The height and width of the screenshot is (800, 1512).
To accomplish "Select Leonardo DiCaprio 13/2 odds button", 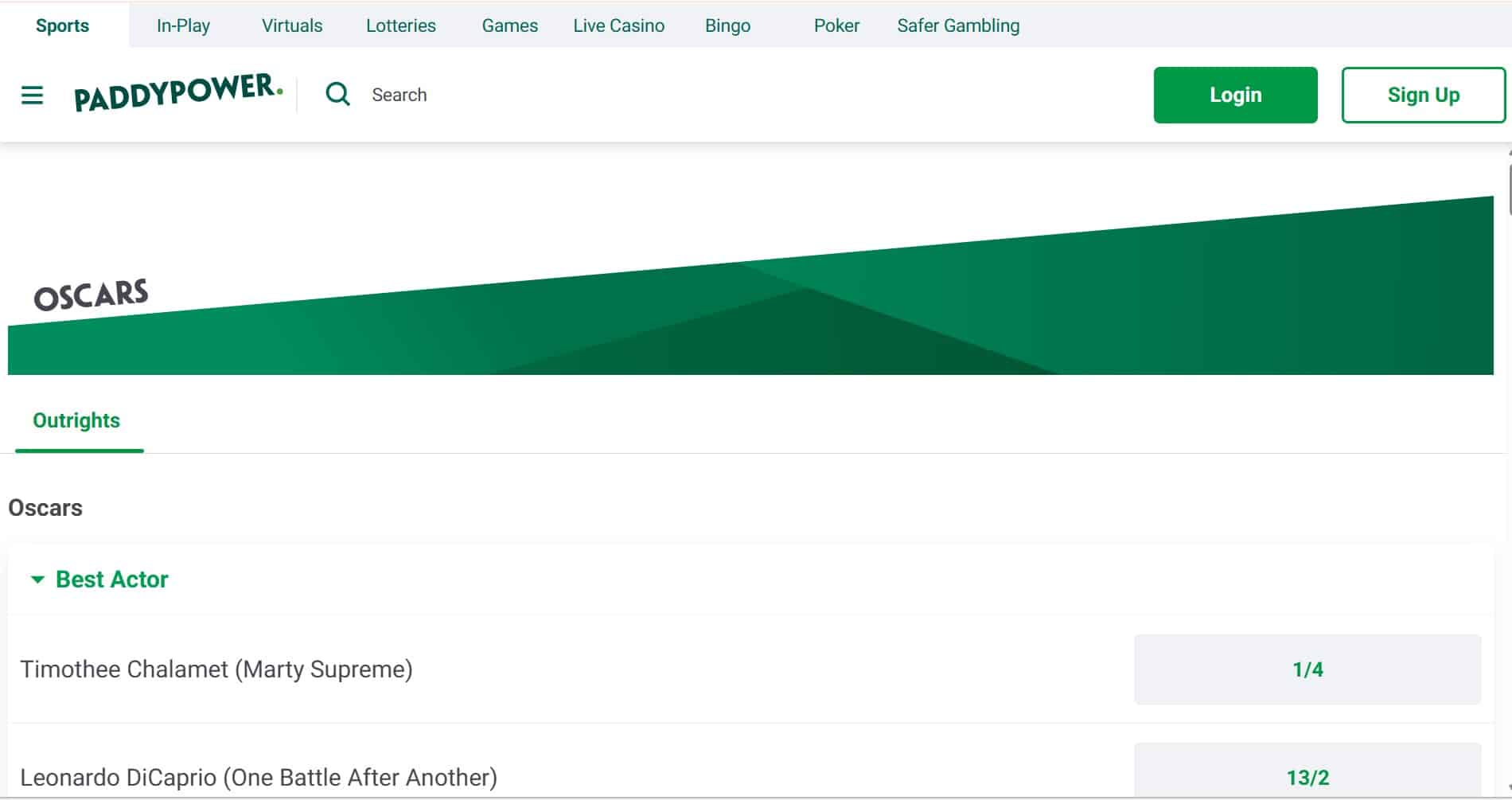I will pyautogui.click(x=1307, y=776).
